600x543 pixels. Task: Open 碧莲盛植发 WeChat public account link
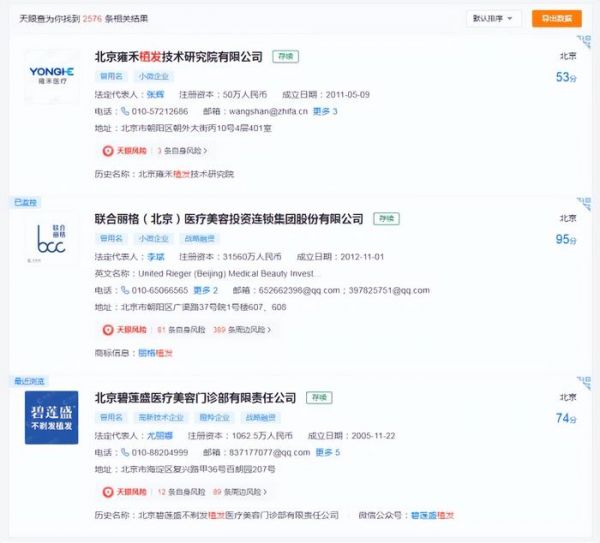[x=433, y=515]
